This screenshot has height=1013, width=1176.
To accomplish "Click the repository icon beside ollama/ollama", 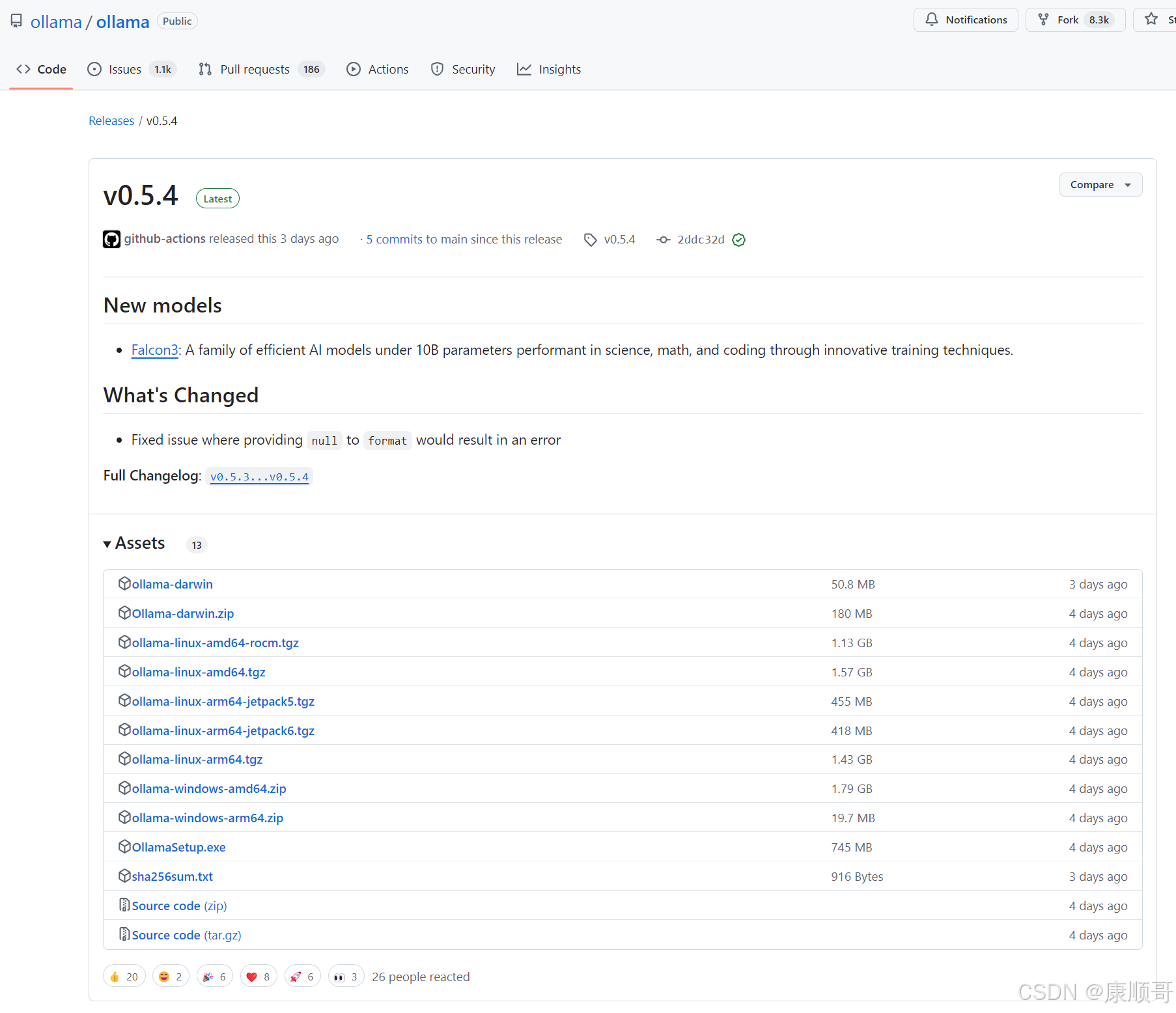I will coord(16,21).
